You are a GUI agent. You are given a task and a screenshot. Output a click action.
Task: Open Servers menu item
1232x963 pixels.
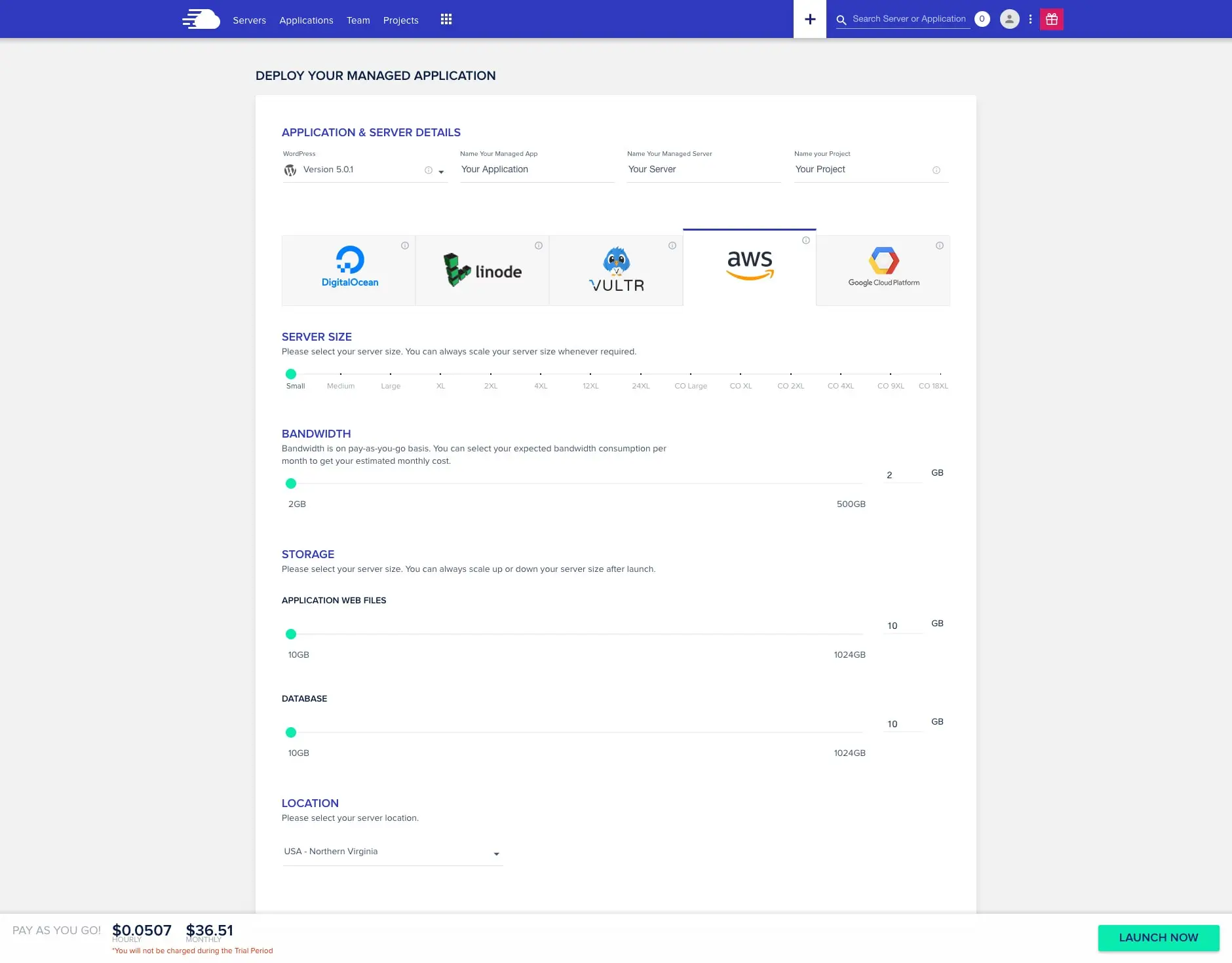tap(249, 20)
